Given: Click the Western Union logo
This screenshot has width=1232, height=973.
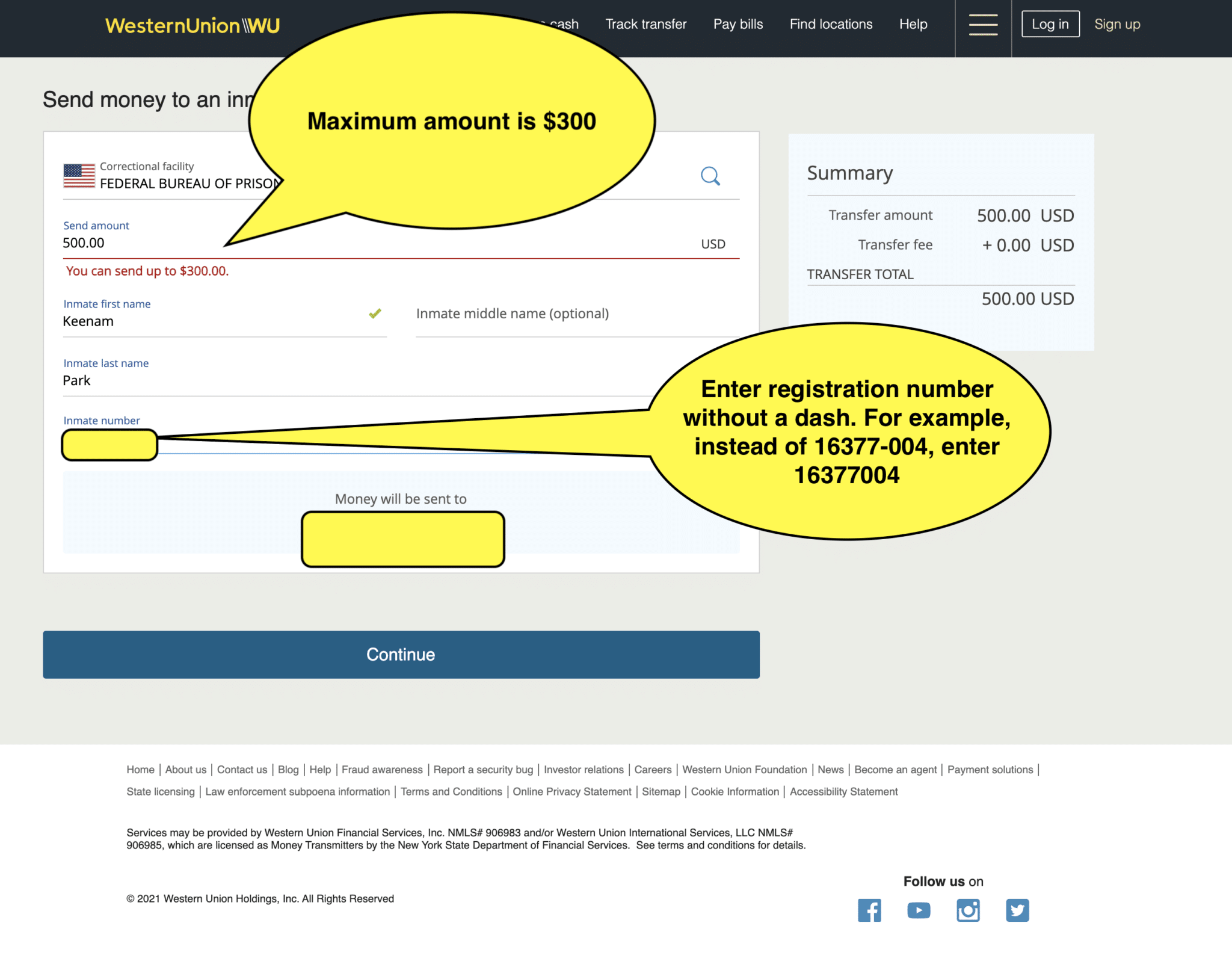Looking at the screenshot, I should point(192,25).
